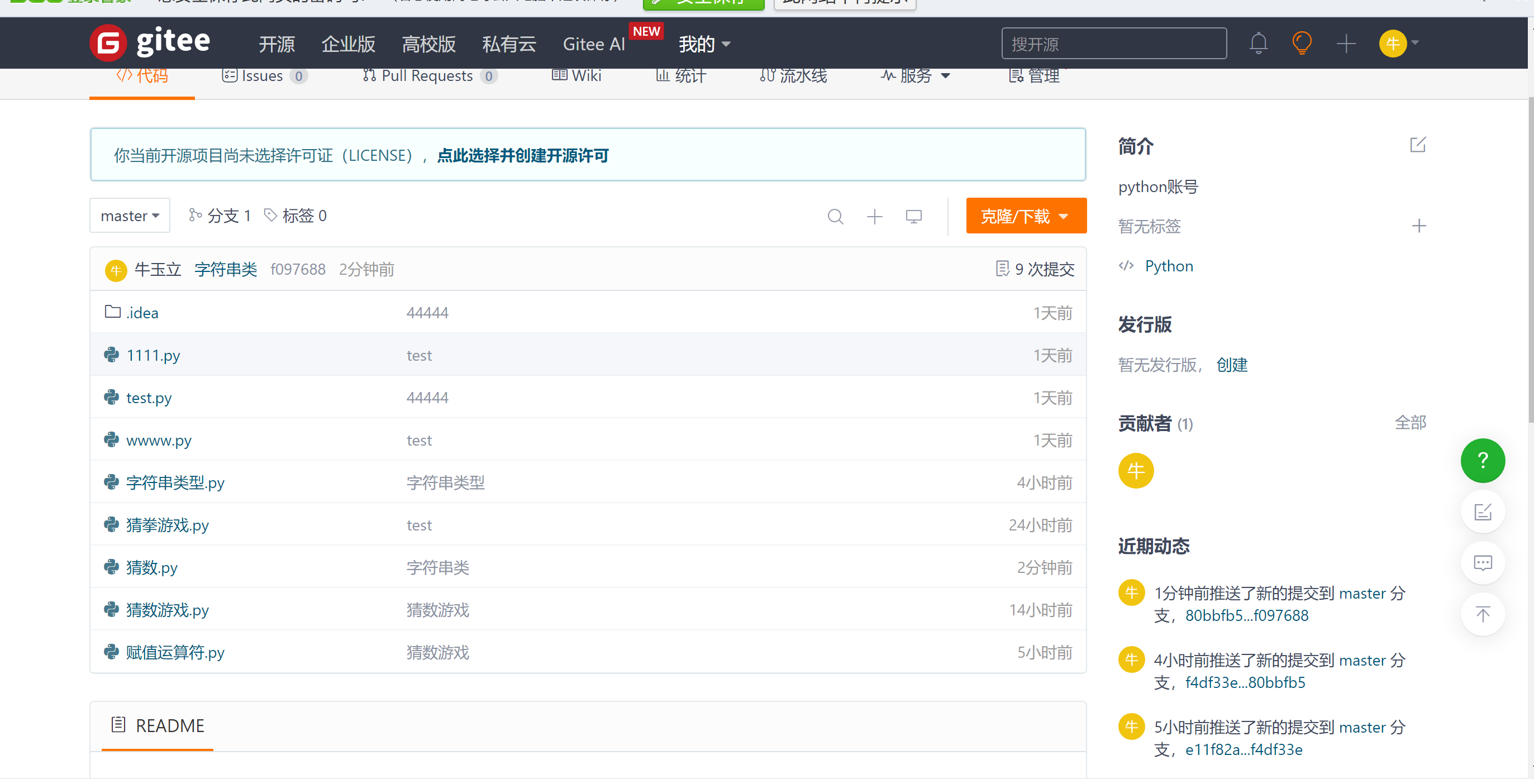Screen dimensions: 1534x784
Task: Click the edit description icon beside 简介
Action: click(1417, 145)
